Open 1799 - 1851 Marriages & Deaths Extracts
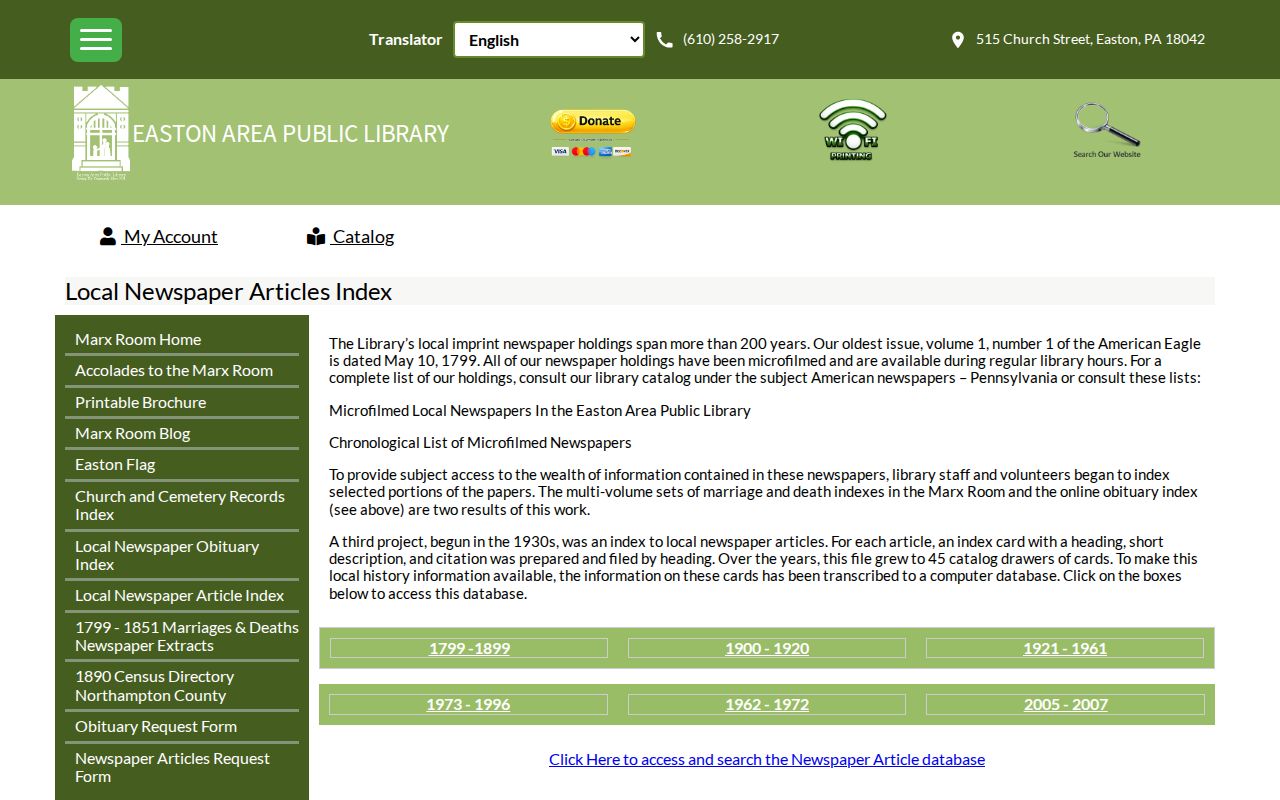Image resolution: width=1280 pixels, height=800 pixels. [x=187, y=636]
